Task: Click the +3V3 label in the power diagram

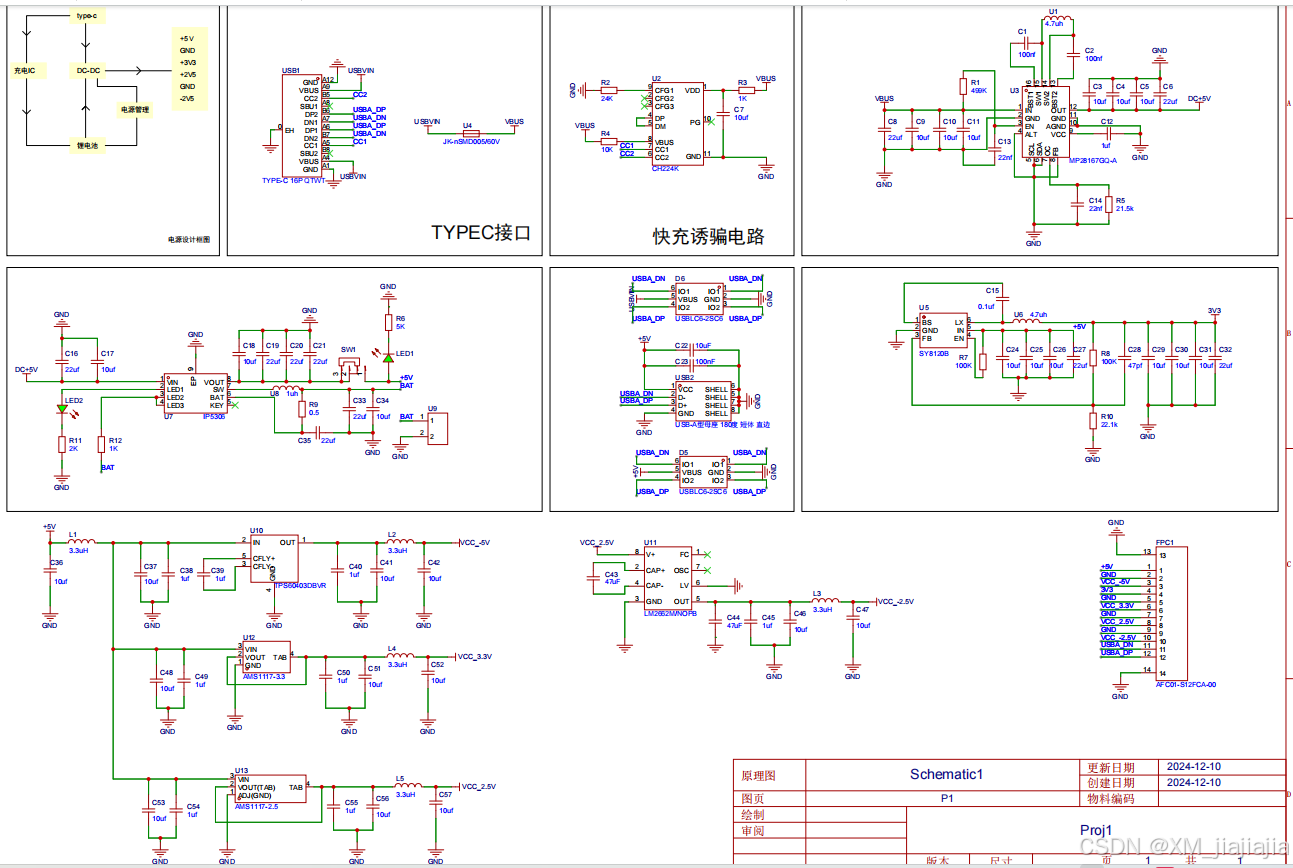Action: point(188,62)
